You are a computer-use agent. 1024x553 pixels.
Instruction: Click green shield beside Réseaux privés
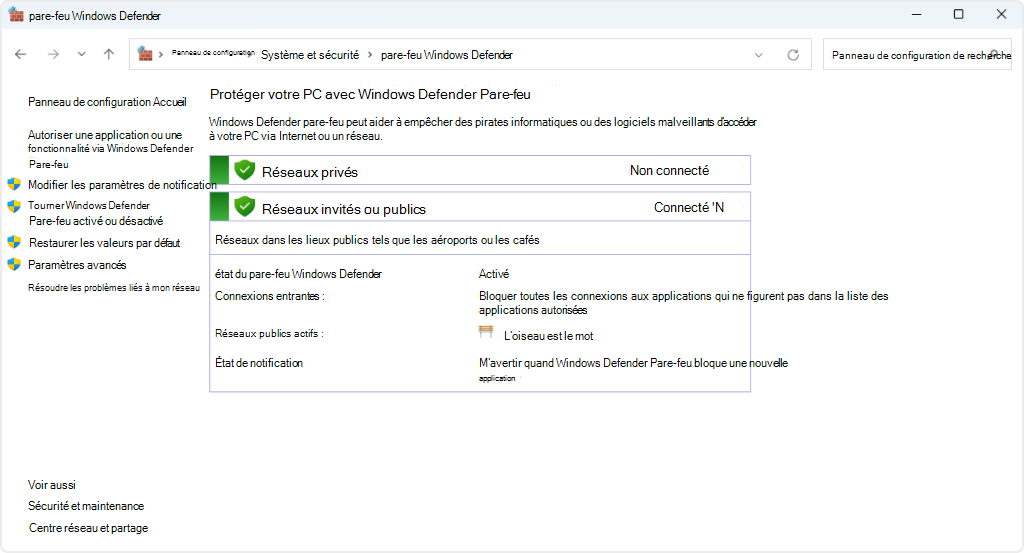click(244, 170)
